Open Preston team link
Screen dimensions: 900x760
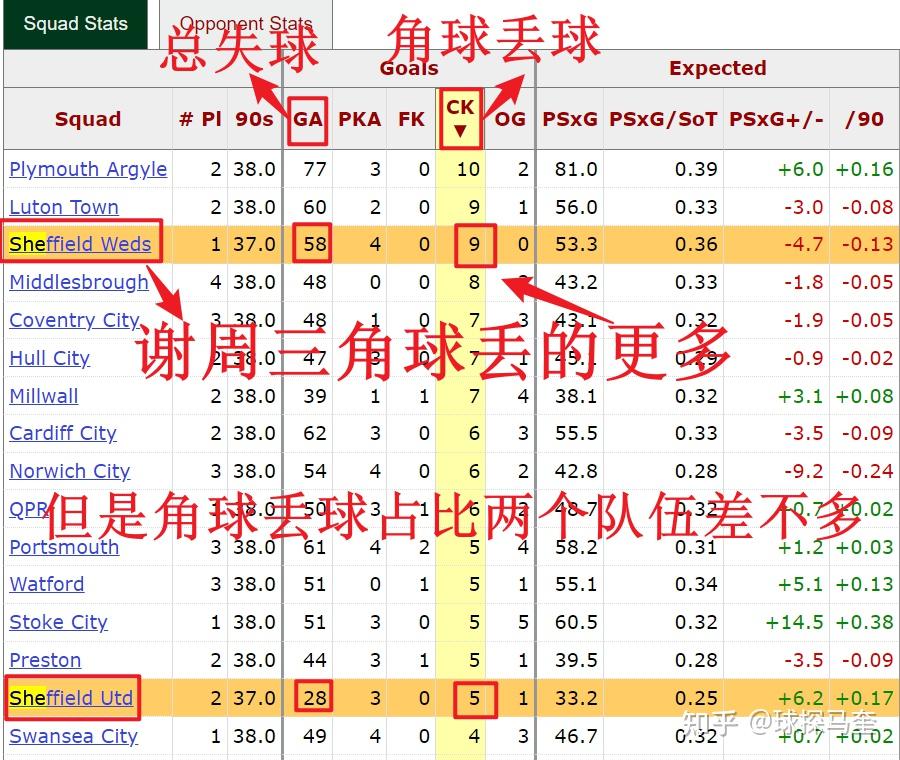point(45,660)
